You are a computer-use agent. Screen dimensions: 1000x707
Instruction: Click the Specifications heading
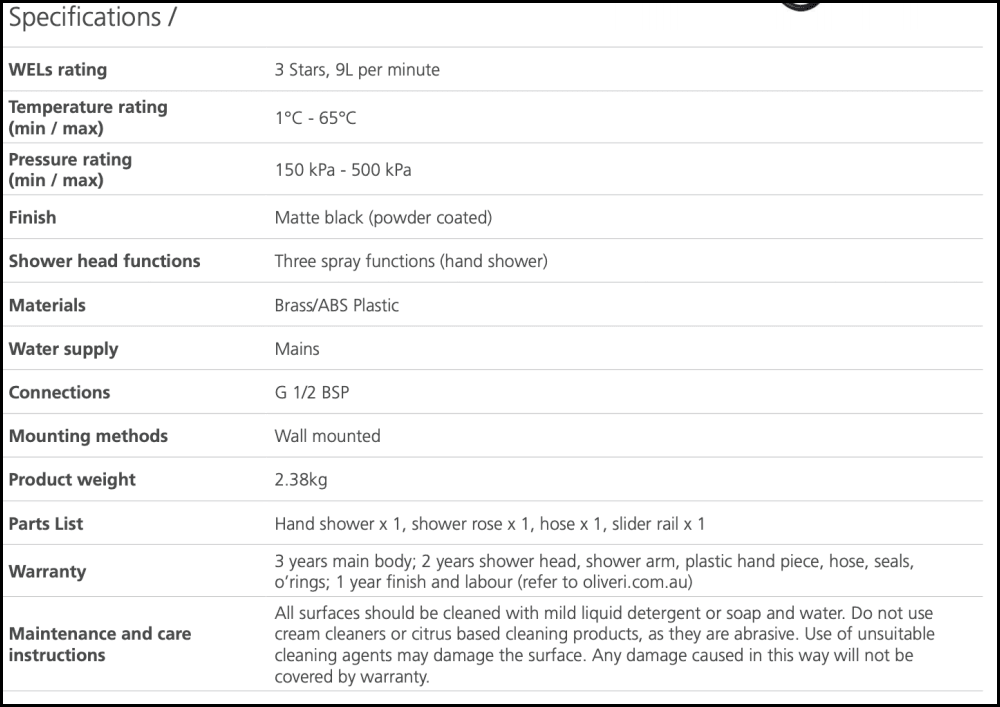(94, 18)
